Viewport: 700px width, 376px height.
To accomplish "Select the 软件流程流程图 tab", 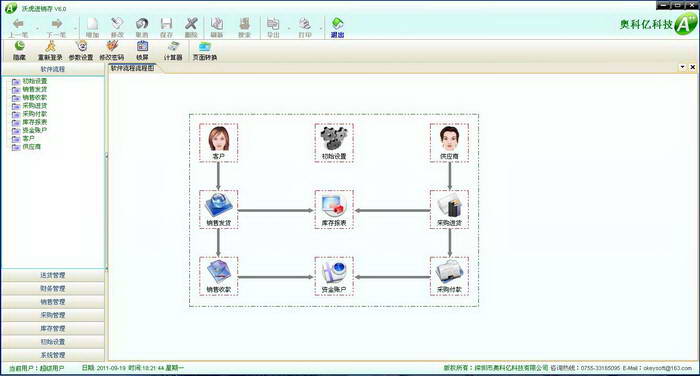I will pyautogui.click(x=132, y=68).
